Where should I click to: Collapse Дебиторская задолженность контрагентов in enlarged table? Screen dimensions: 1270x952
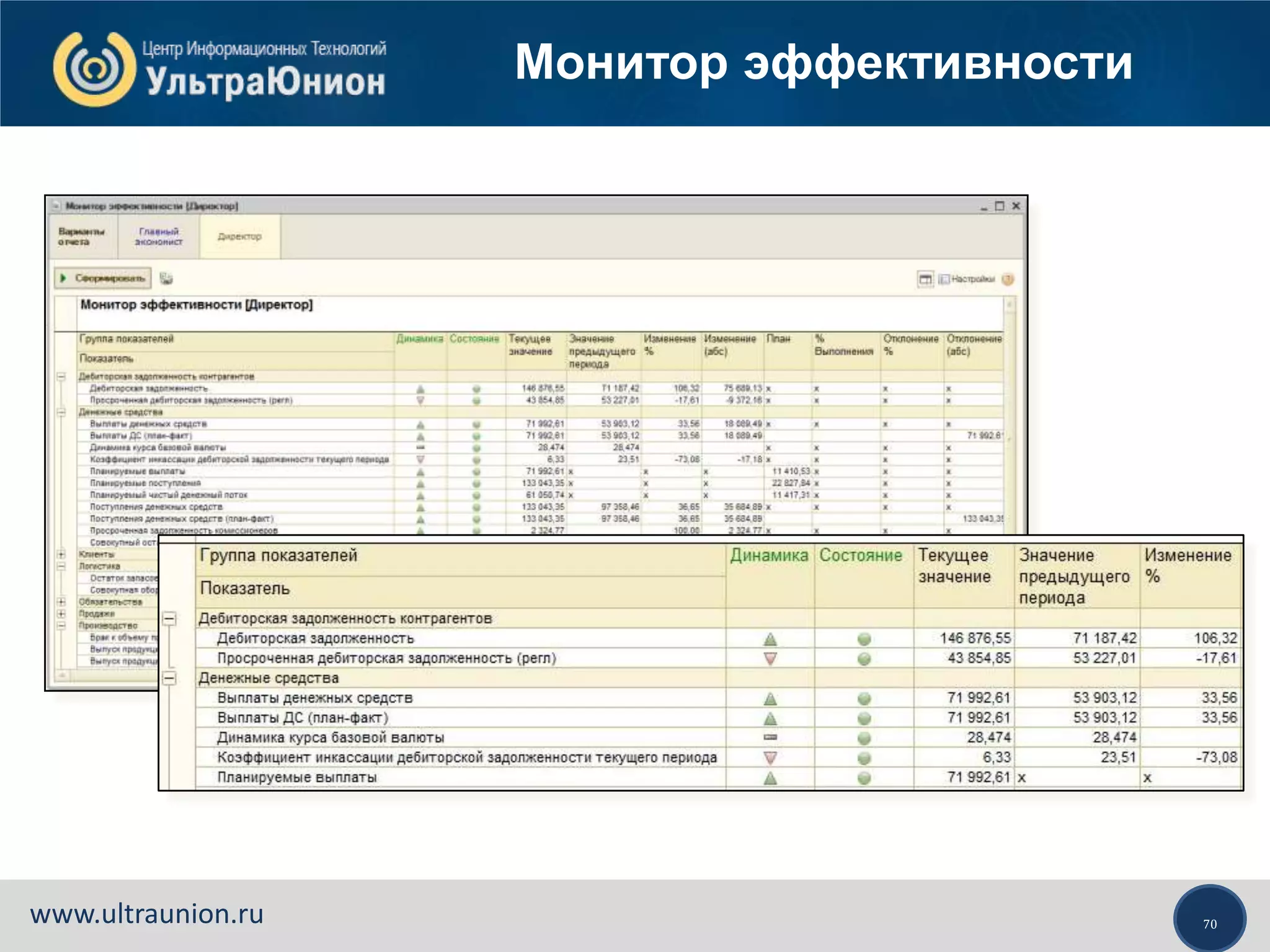169,619
